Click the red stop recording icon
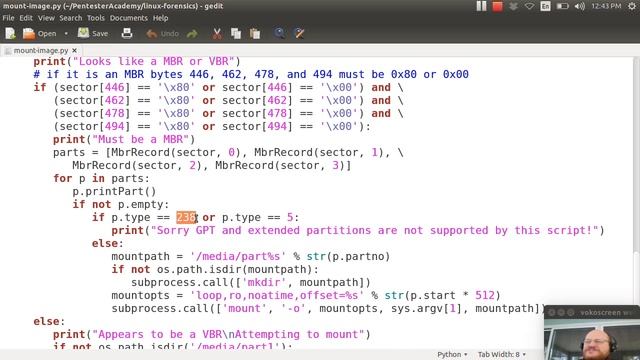The width and height of the screenshot is (640, 360). pos(497,6)
